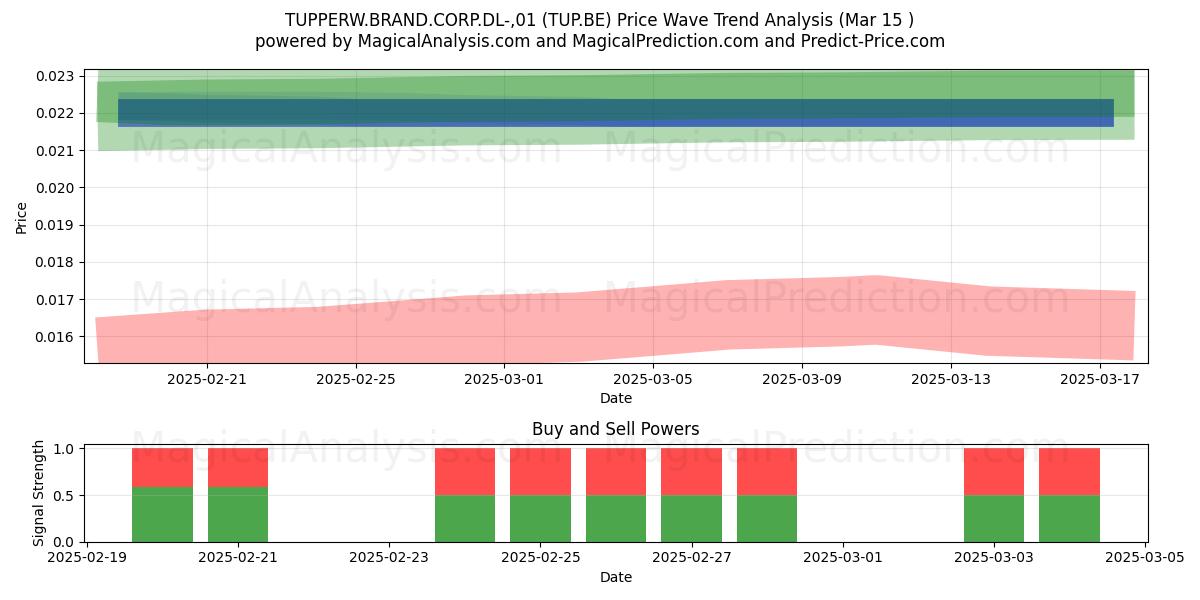Click the green segment of the first power bar
The image size is (1200, 600).
pyautogui.click(x=162, y=514)
